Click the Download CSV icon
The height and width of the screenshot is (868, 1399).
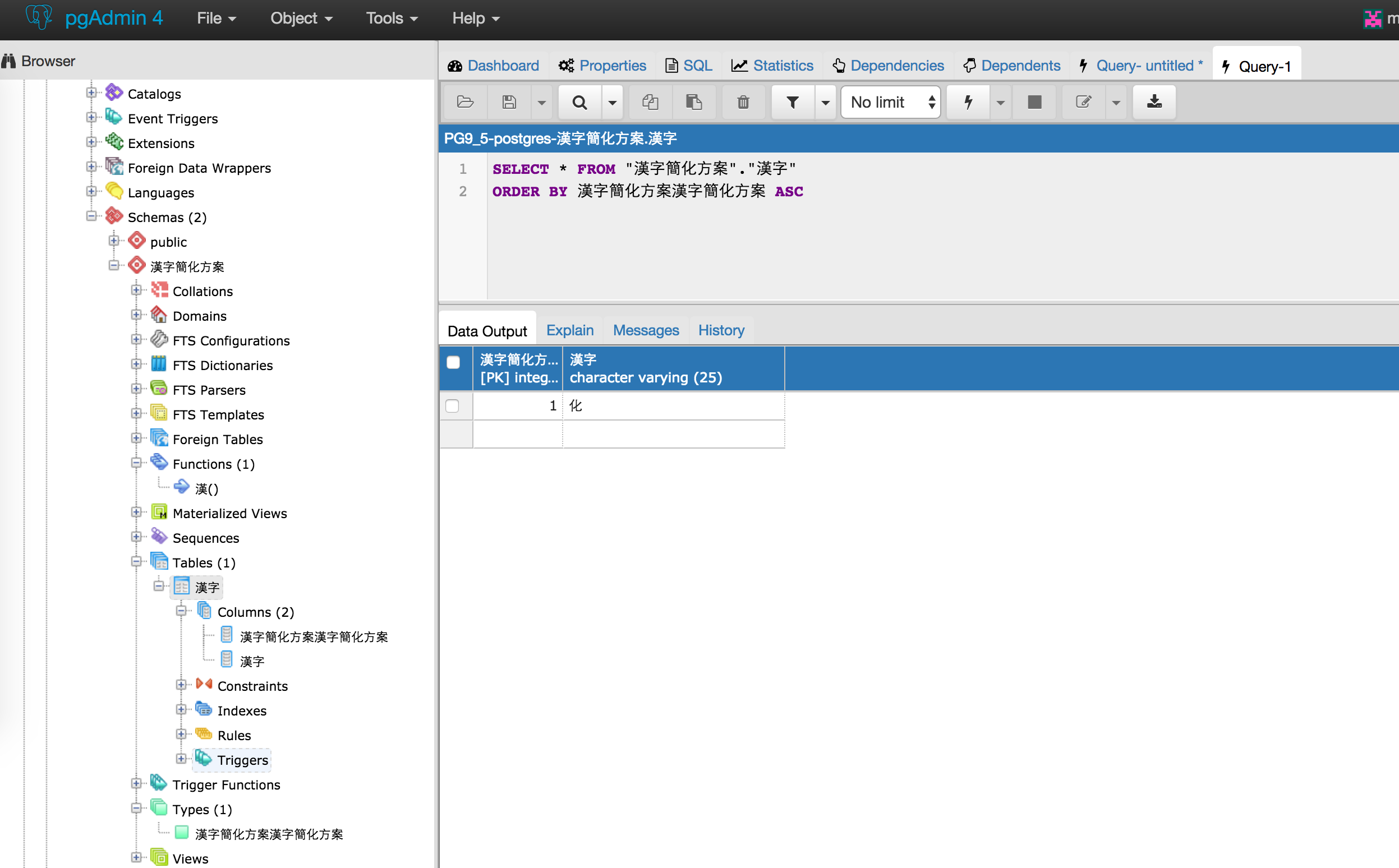point(1154,102)
